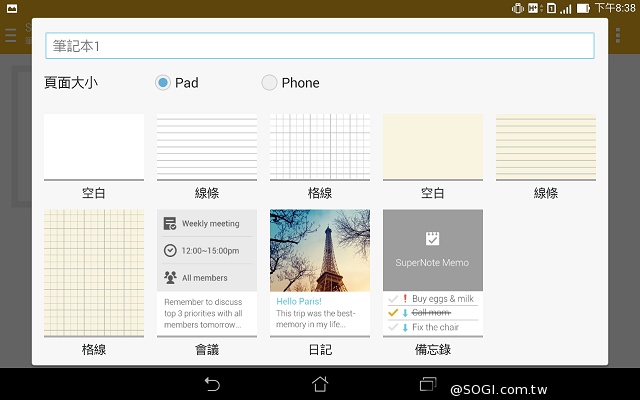Click the SuperNote Memo title text
Image resolution: width=640 pixels, height=400 pixels.
click(432, 262)
